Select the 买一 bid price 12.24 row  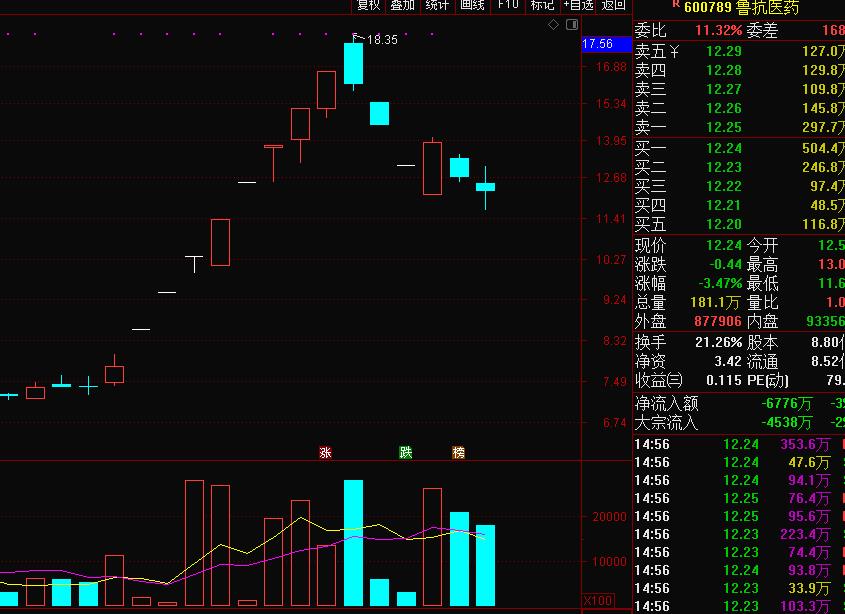point(738,148)
